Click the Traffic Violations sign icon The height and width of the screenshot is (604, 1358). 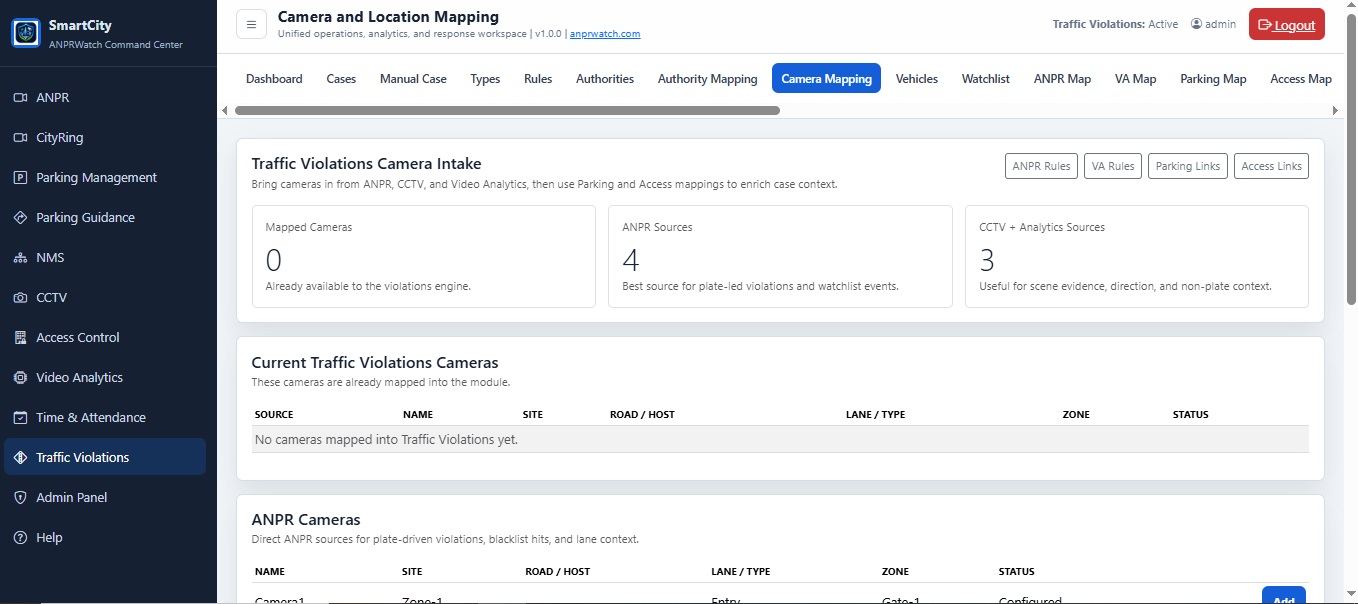click(x=20, y=458)
